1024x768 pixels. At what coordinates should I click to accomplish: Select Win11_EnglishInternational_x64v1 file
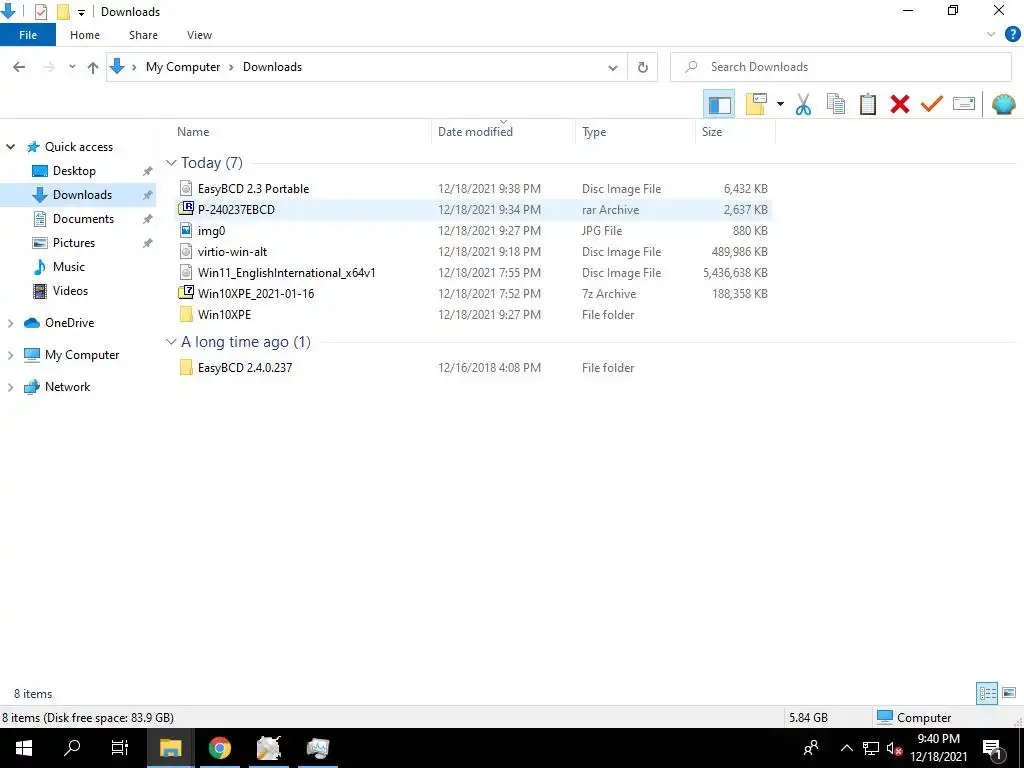tap(474, 272)
